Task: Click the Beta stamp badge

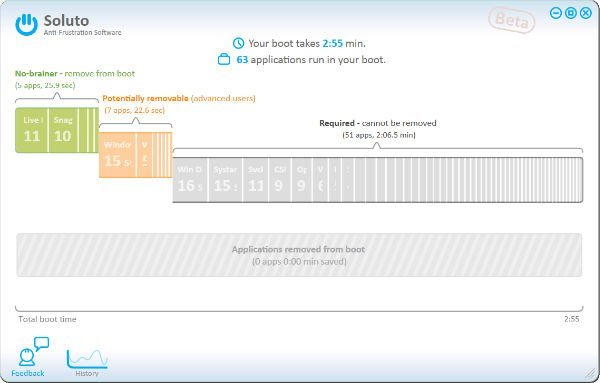Action: 512,20
